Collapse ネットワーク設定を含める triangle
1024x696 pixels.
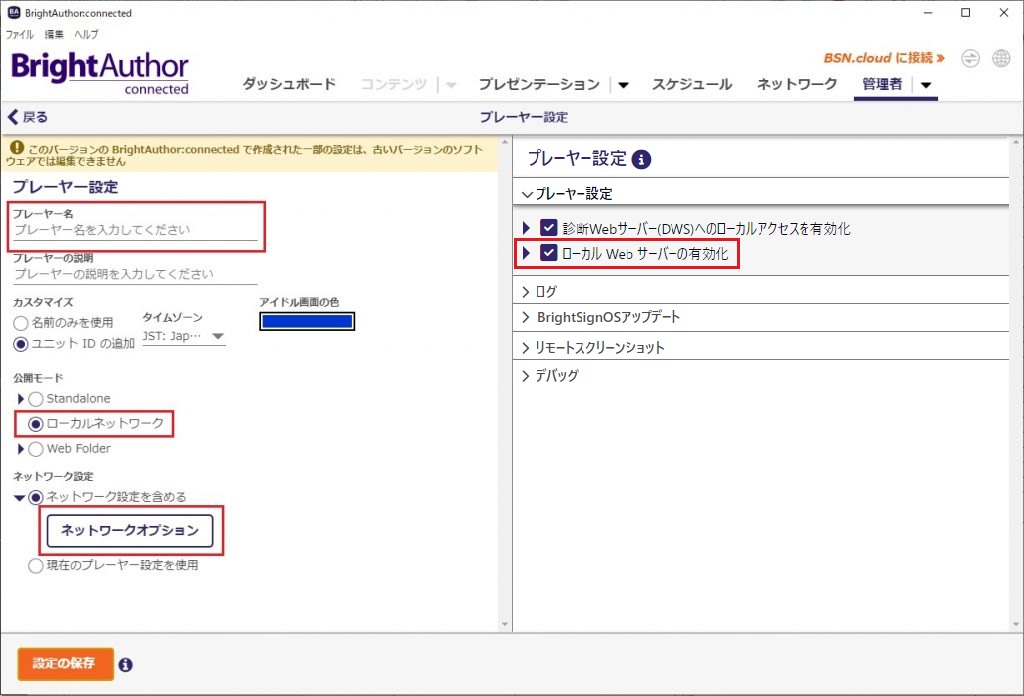click(x=20, y=498)
